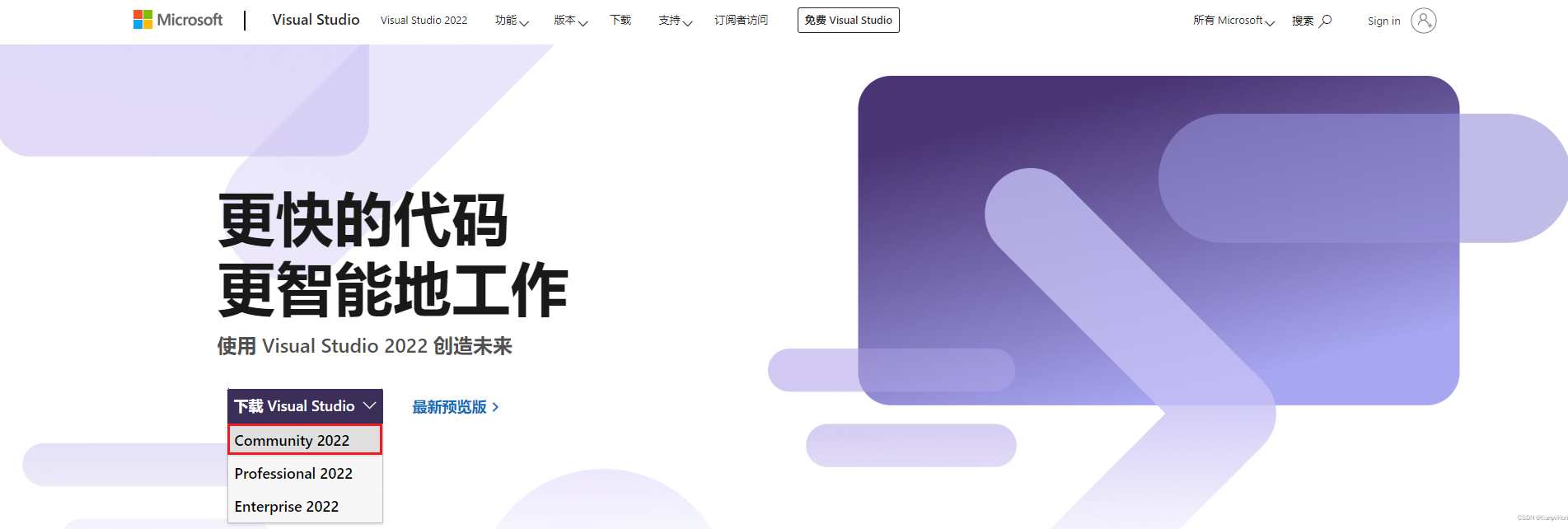Viewport: 1568px width, 529px height.
Task: Expand the 支持 menu
Action: click(x=675, y=21)
